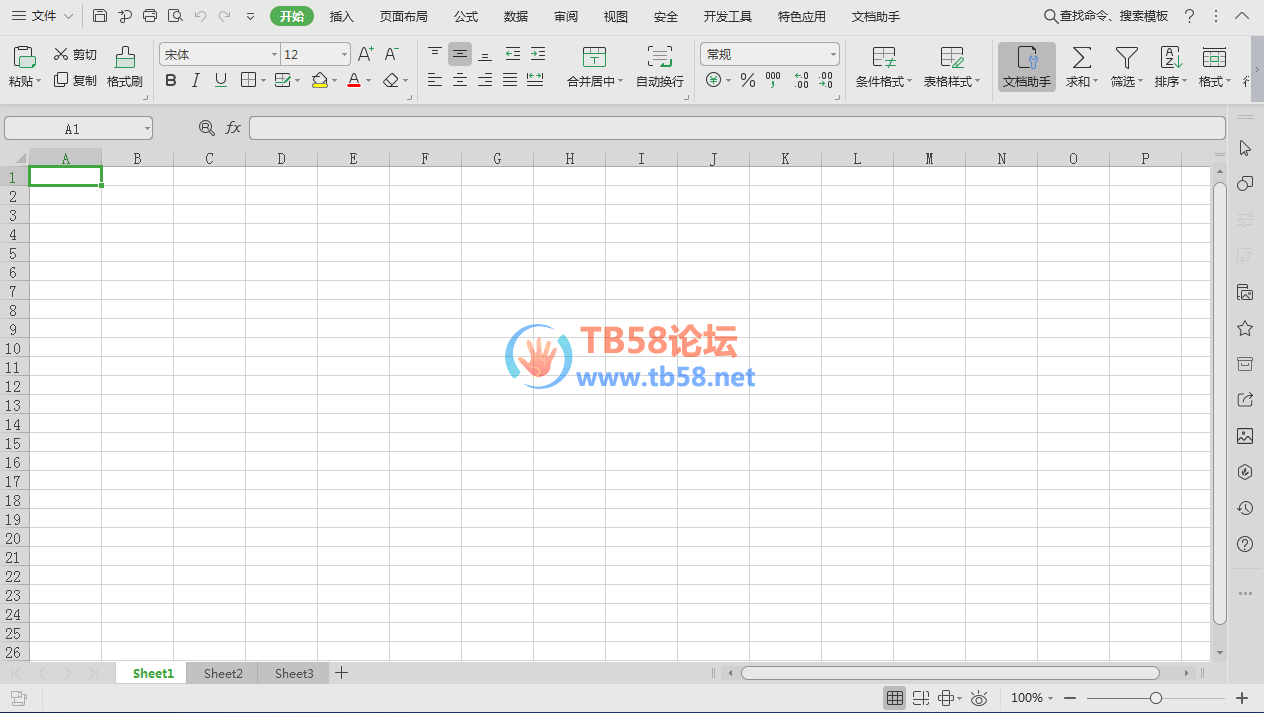Click the Document Assistant (文档助手) ribbon button
Viewport: 1264px width, 713px height.
click(x=1027, y=67)
